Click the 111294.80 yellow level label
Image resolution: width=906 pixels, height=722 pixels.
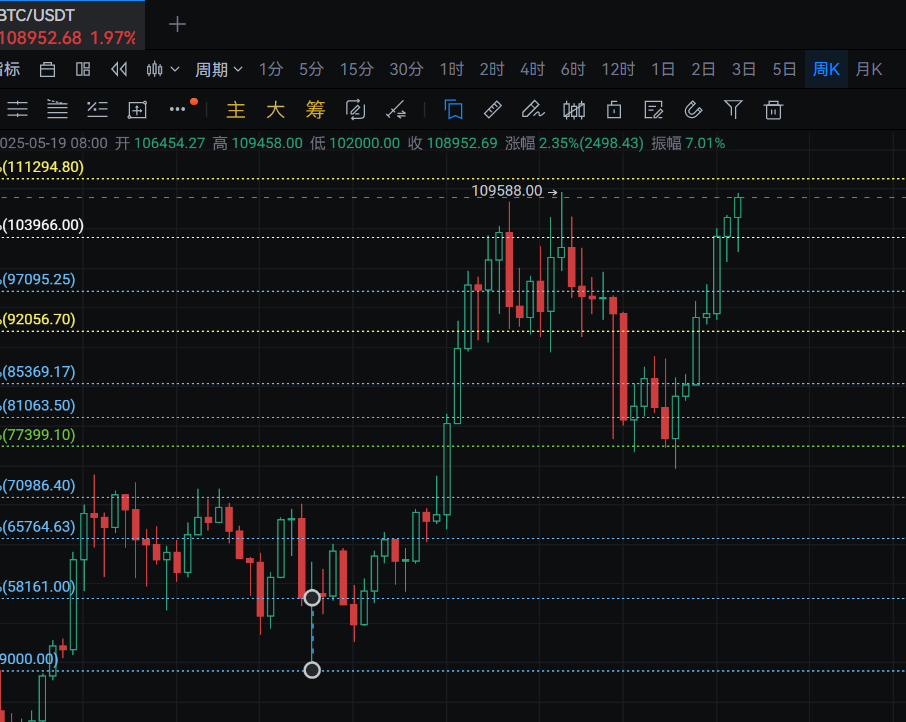pos(42,167)
